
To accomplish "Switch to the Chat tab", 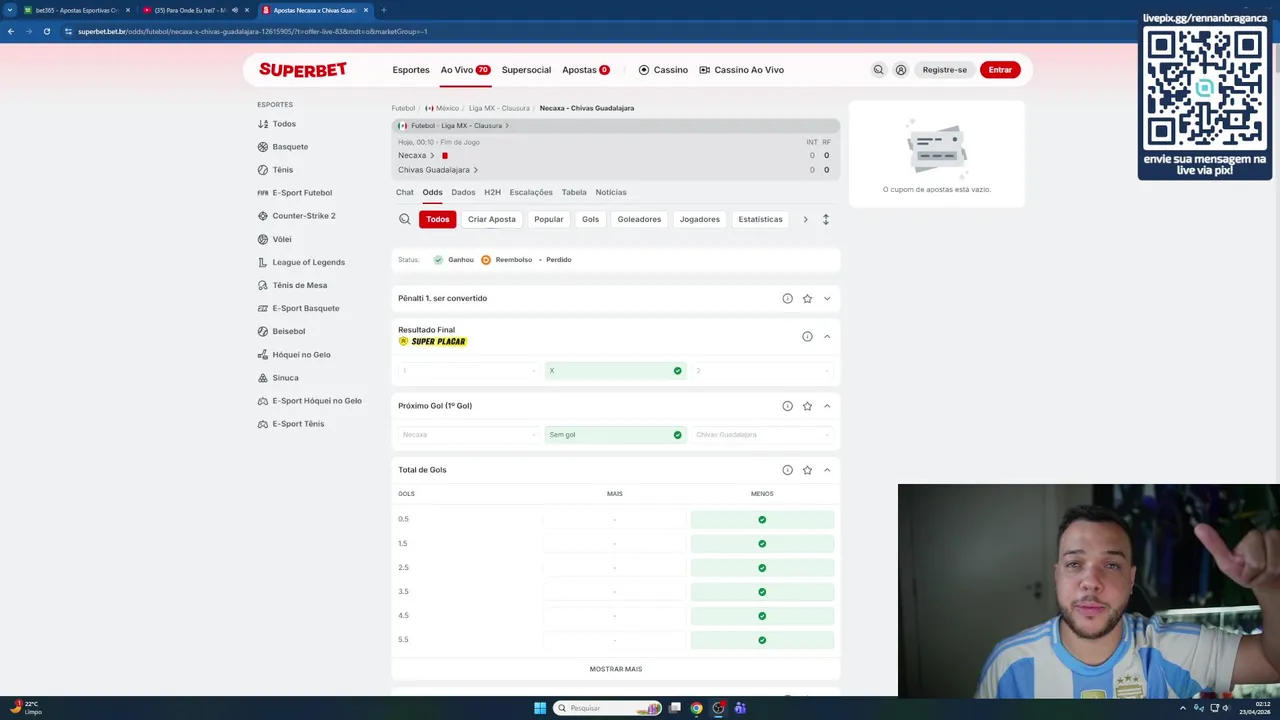I will tap(405, 192).
